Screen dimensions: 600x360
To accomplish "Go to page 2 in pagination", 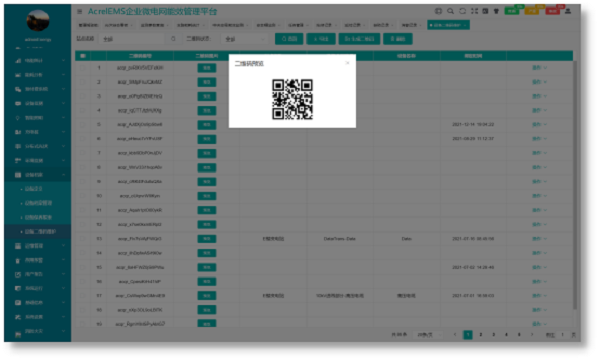I will click(x=481, y=335).
